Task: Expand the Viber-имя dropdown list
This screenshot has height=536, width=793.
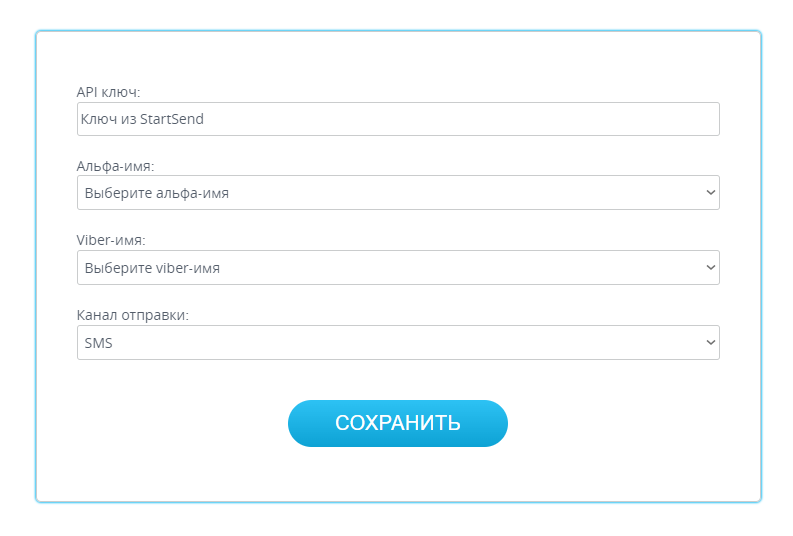Action: pos(398,267)
